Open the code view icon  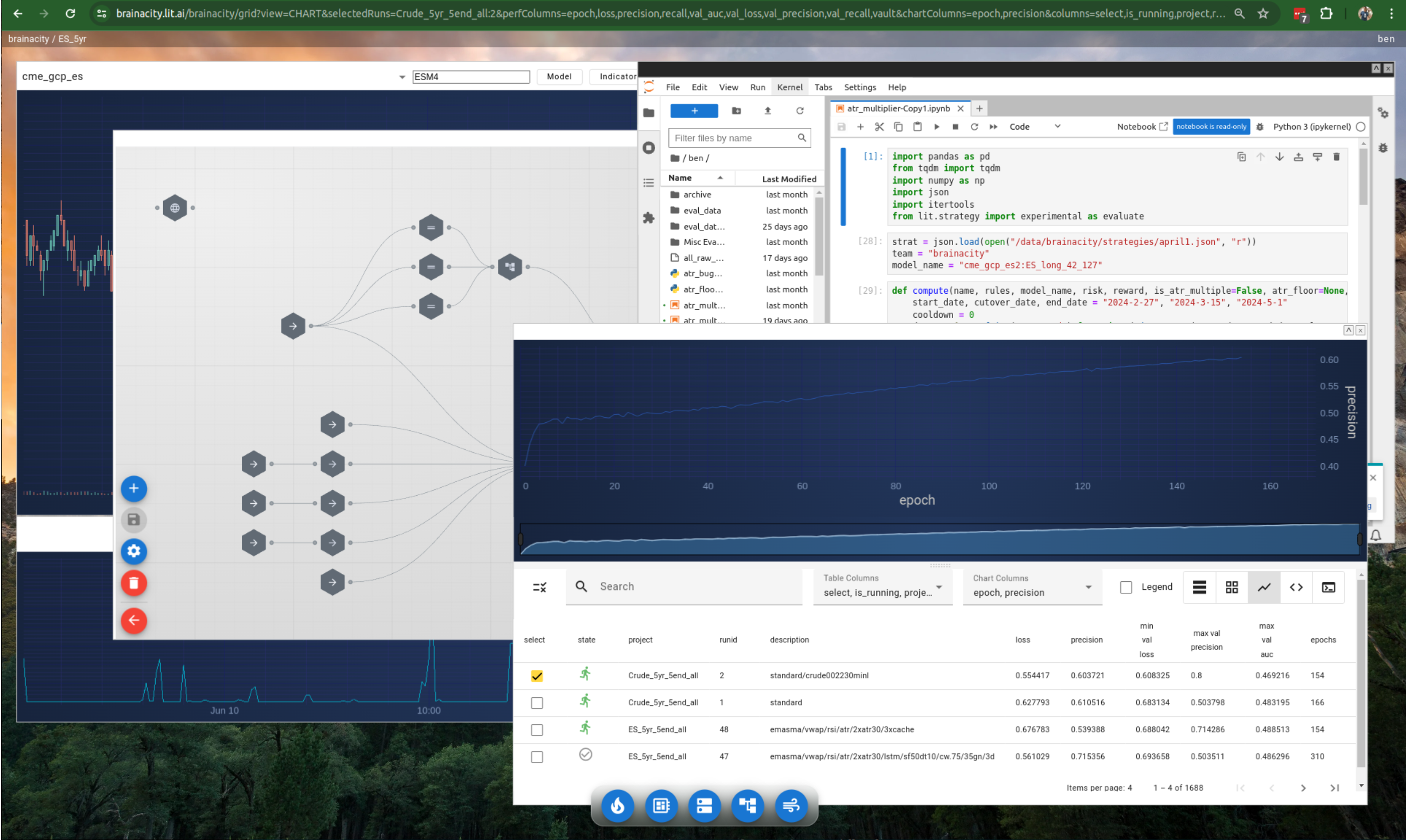tap(1295, 587)
